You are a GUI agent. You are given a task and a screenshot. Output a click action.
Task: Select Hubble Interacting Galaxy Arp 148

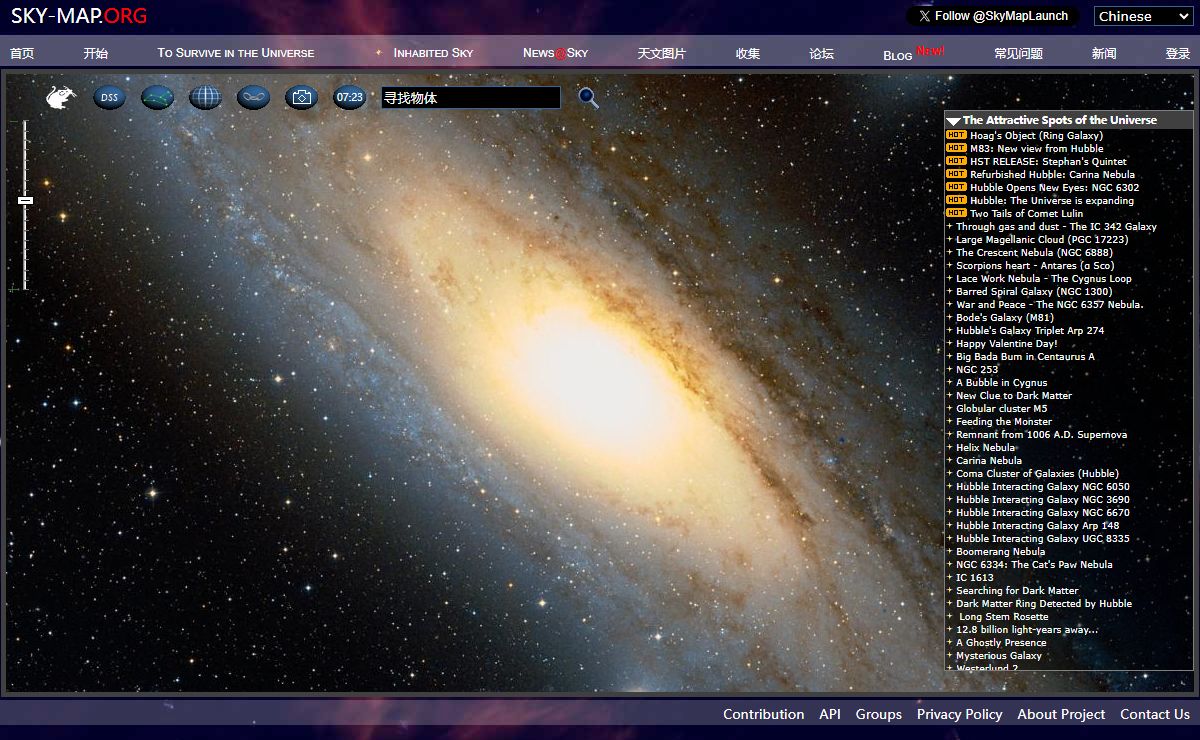click(1038, 525)
